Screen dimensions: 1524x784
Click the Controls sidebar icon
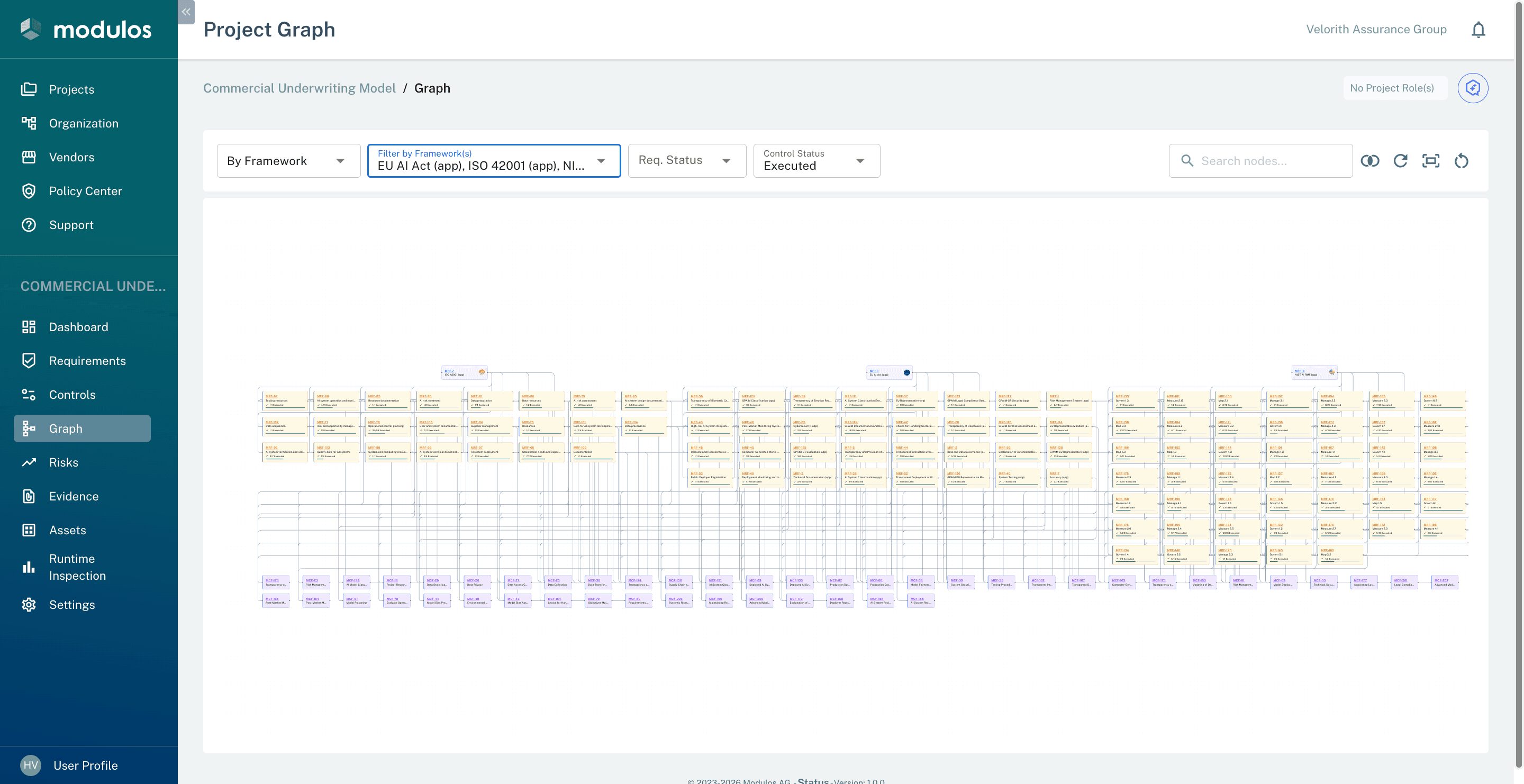[x=29, y=394]
